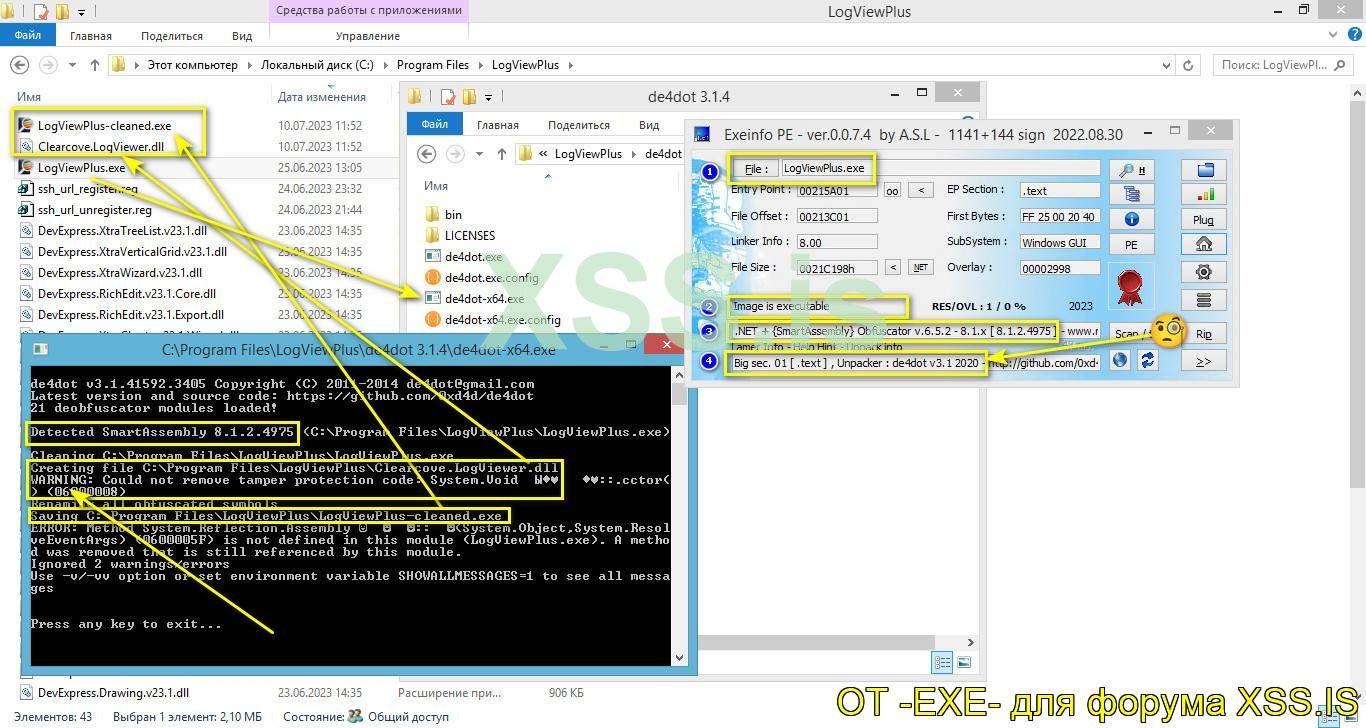Open the gear options button in Exeinfo PE
Image resolution: width=1366 pixels, height=728 pixels.
(1204, 272)
